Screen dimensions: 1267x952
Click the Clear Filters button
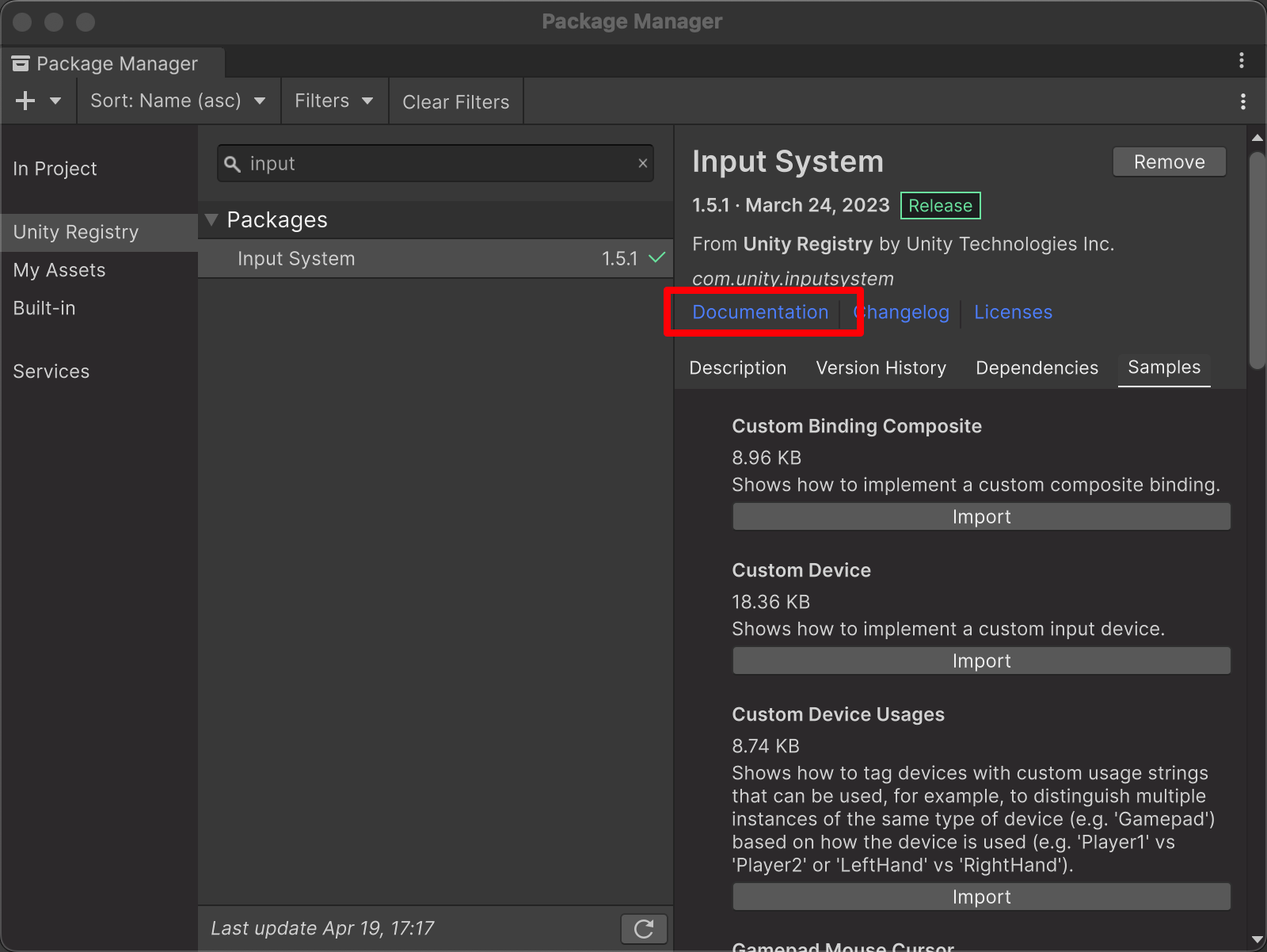pyautogui.click(x=456, y=101)
